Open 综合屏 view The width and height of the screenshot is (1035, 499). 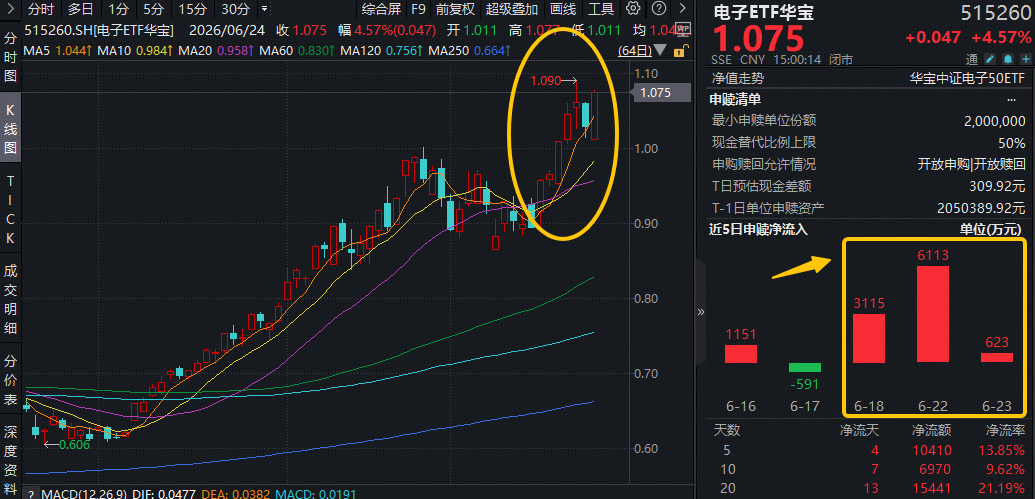coord(381,9)
